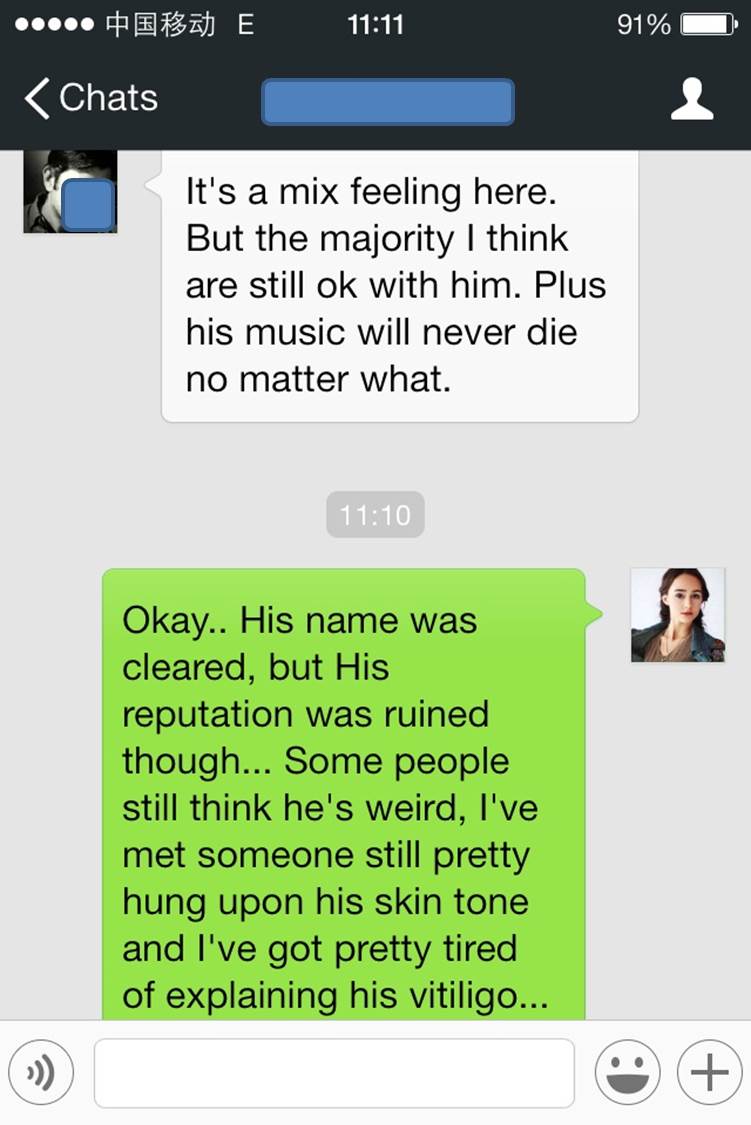Tap the 11:11 status bar clock
The image size is (751, 1125).
[x=375, y=25]
